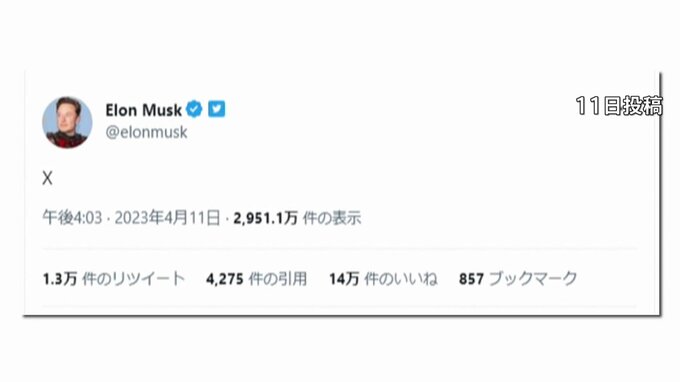Click the 2023年4月11日 date
Screen dimensions: 680x382
167,218
